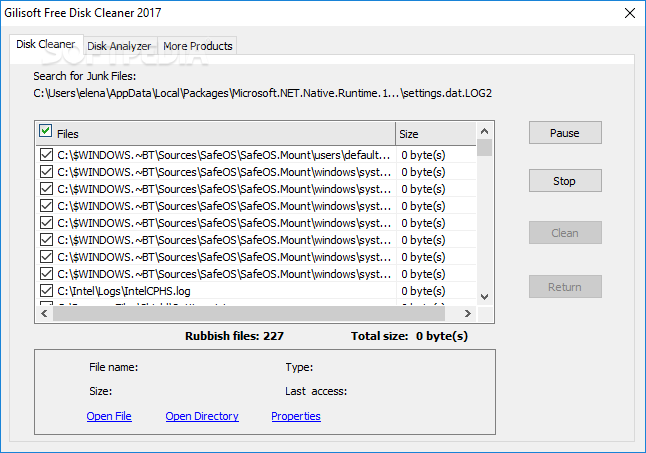The height and width of the screenshot is (453, 646).
Task: Click the file list scroll up arrow
Action: pyautogui.click(x=484, y=131)
